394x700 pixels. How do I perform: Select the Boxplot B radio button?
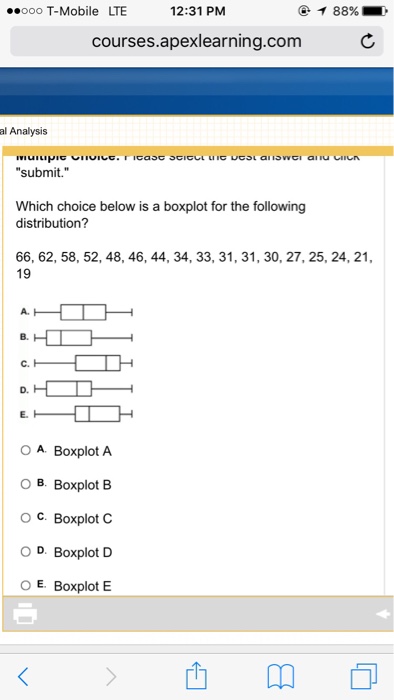point(25,483)
